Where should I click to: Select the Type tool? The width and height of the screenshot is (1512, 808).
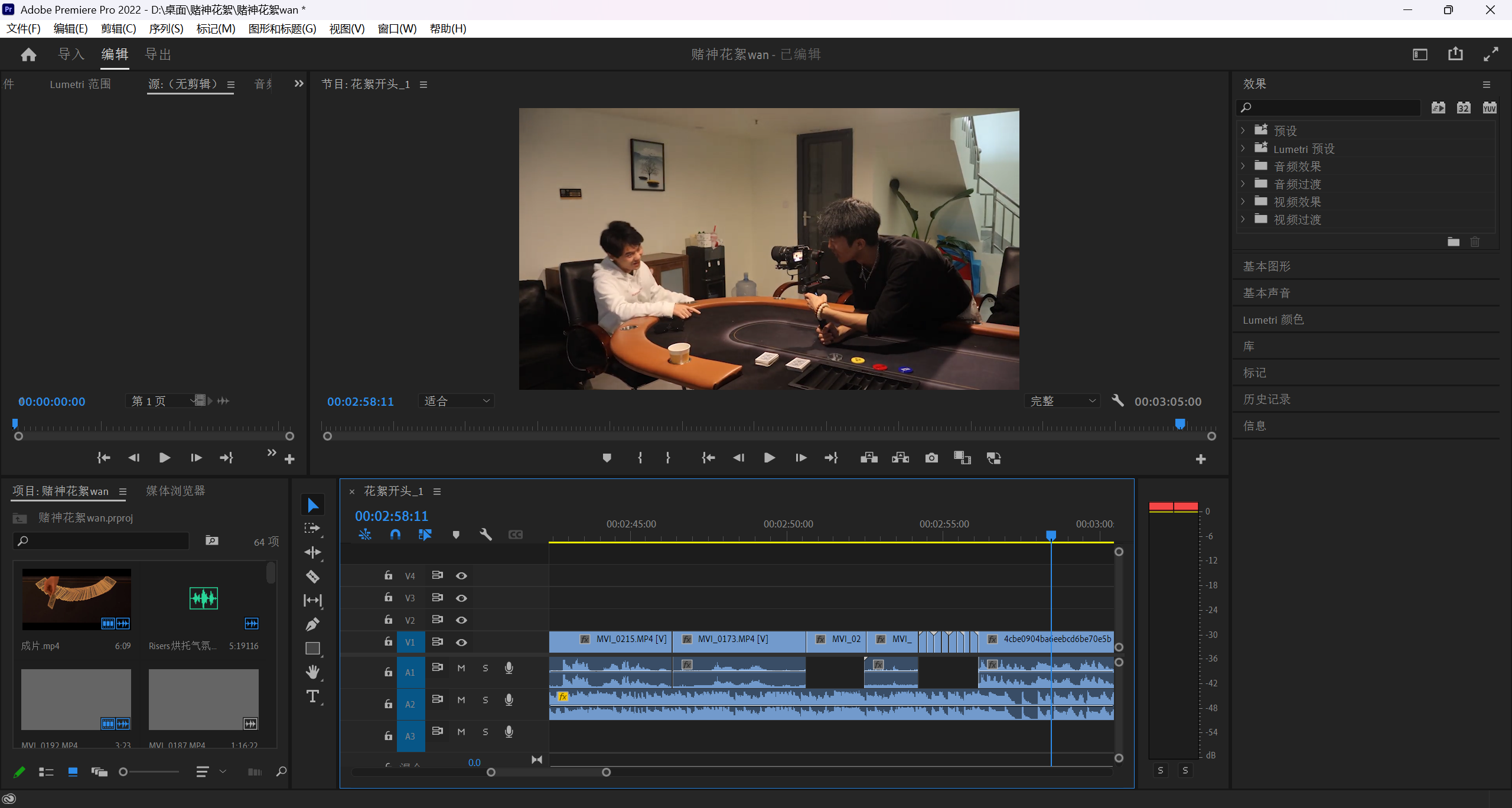[x=312, y=696]
